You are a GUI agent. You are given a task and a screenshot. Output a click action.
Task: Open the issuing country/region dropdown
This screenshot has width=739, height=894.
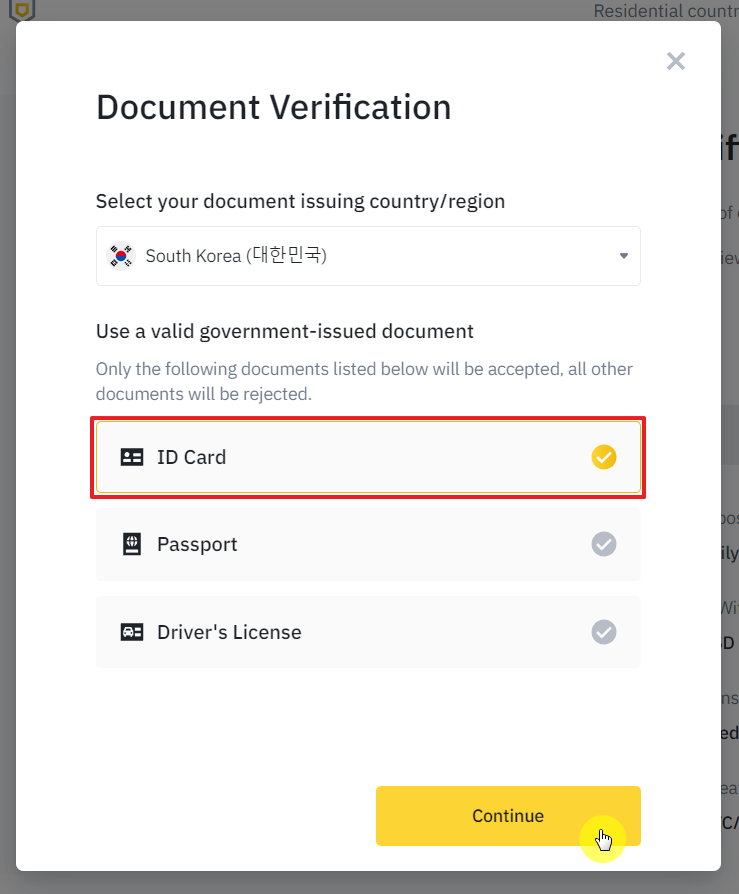click(368, 256)
